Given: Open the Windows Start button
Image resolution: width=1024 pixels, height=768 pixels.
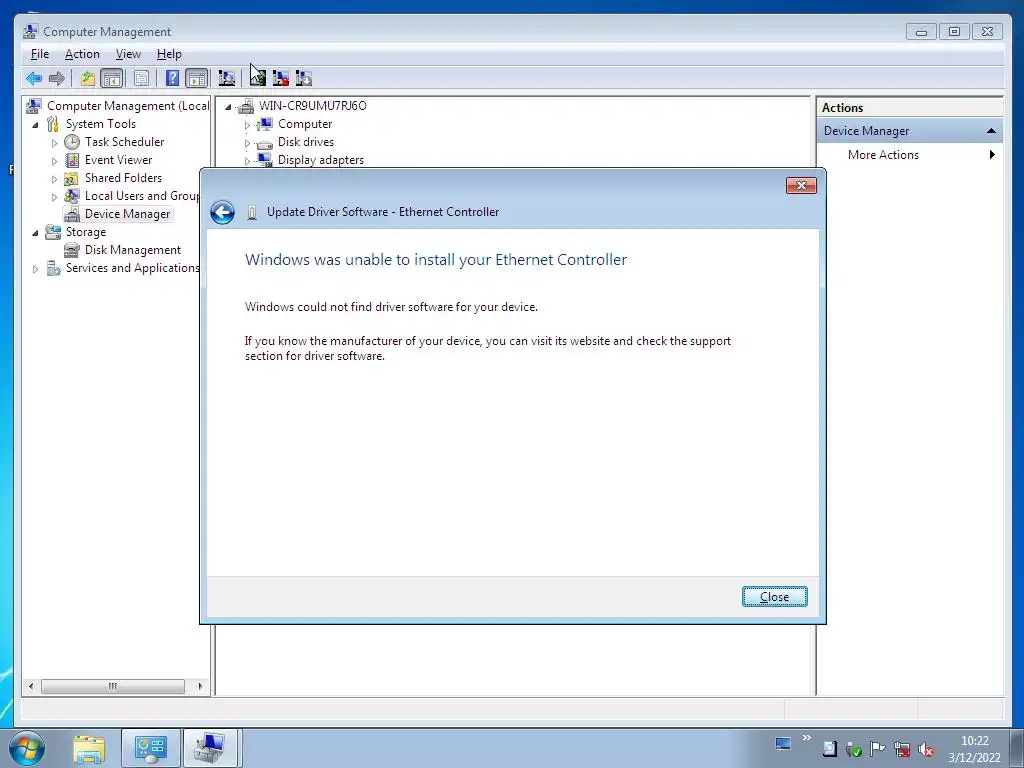Looking at the screenshot, I should pyautogui.click(x=27, y=748).
